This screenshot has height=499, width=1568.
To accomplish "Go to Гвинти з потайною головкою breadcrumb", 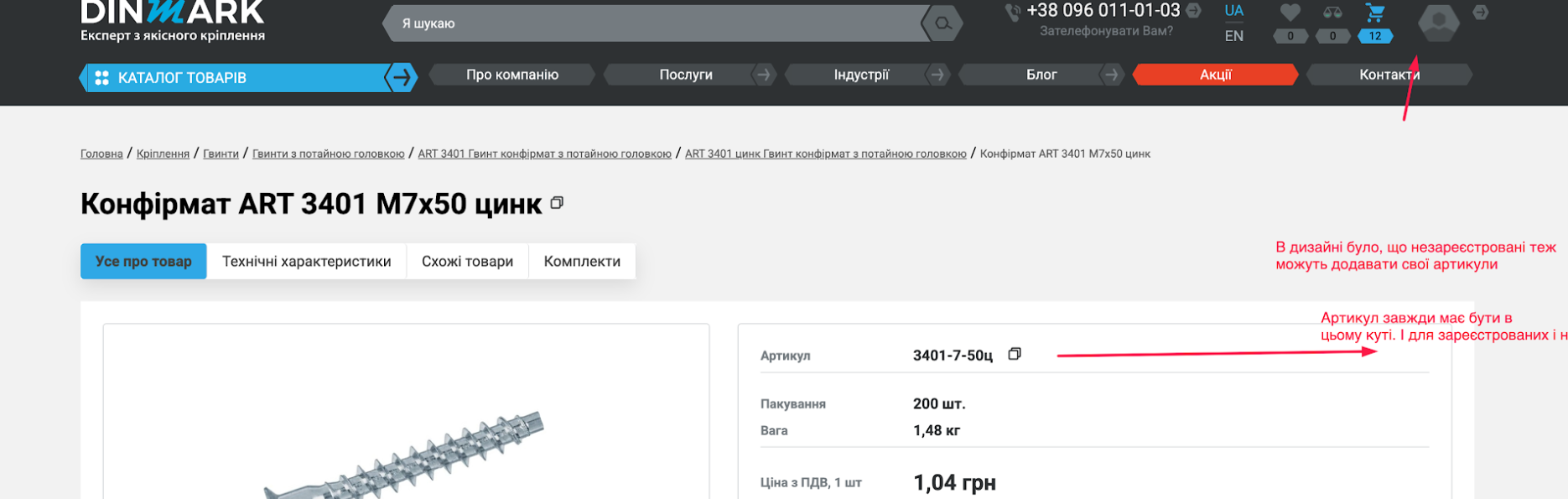I will tap(328, 153).
